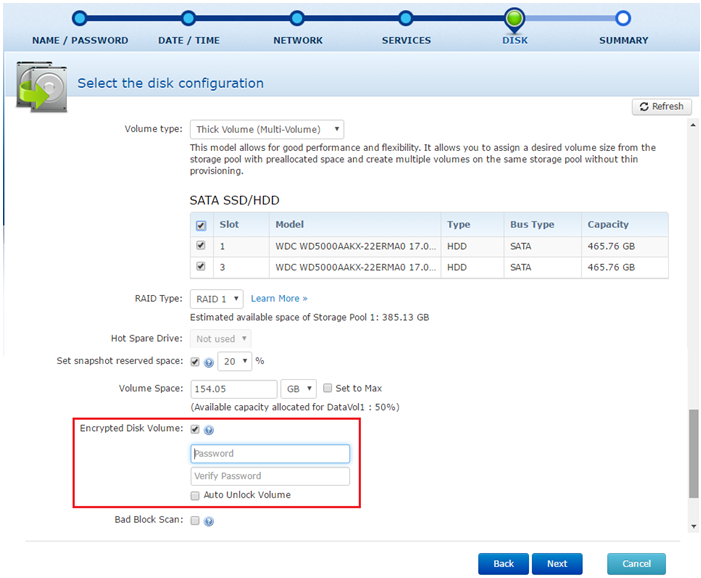The width and height of the screenshot is (701, 578).
Task: Click the Bad Block Scan help icon
Action: (209, 521)
